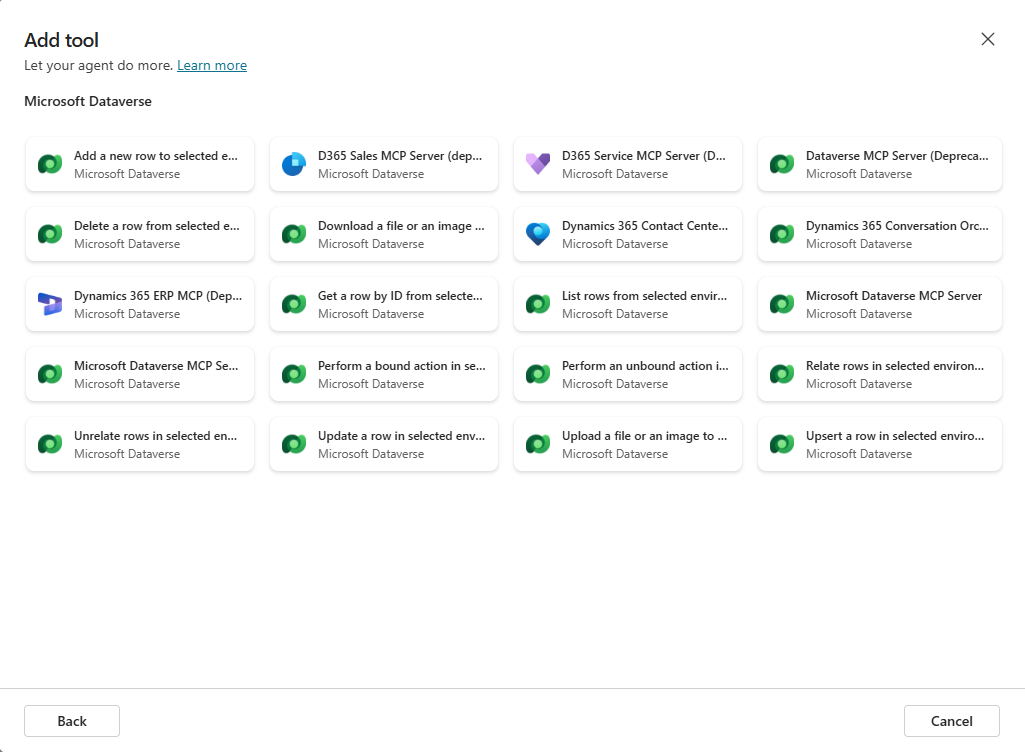Choose 'Delete a row from selected e...' title

(x=157, y=226)
